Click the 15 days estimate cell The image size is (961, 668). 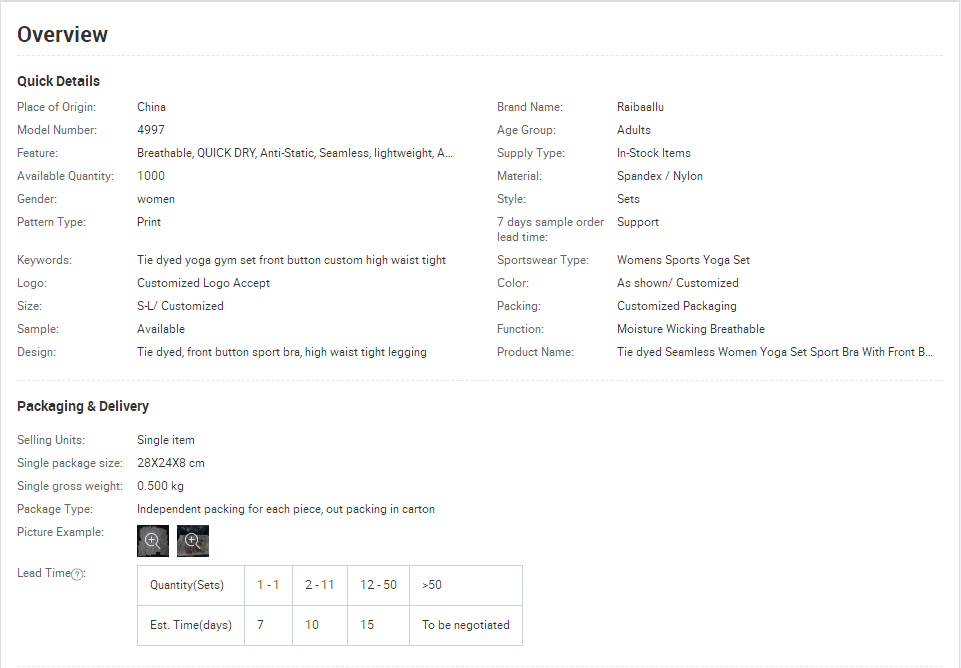point(378,625)
